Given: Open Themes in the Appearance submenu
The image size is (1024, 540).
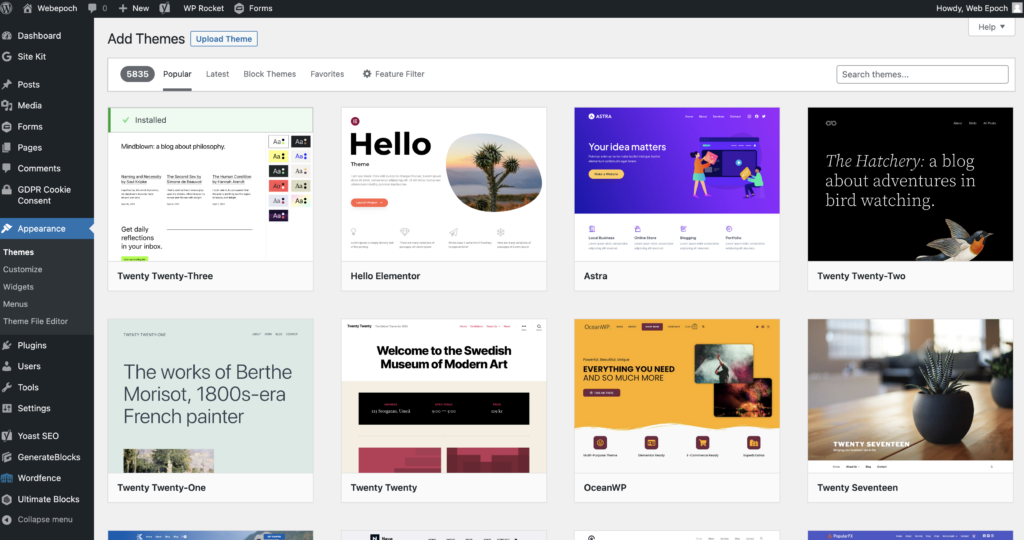Looking at the screenshot, I should (18, 252).
